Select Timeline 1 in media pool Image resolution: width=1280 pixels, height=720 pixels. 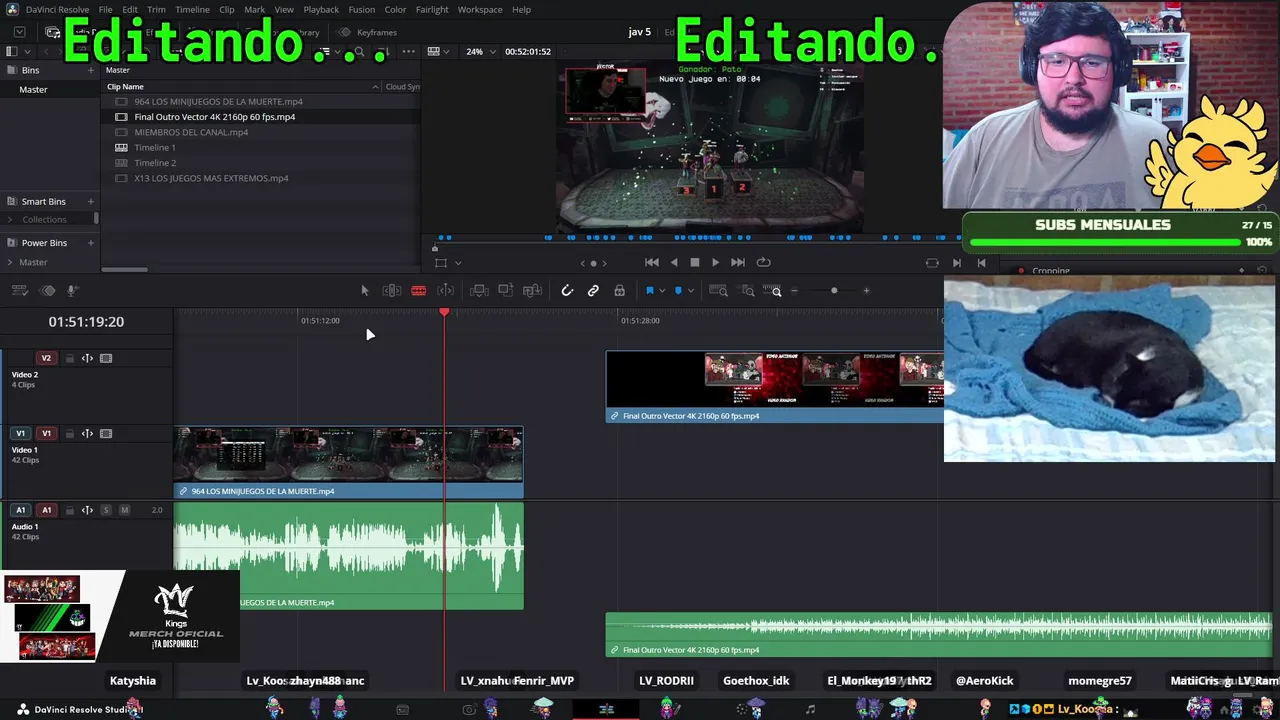click(x=155, y=148)
